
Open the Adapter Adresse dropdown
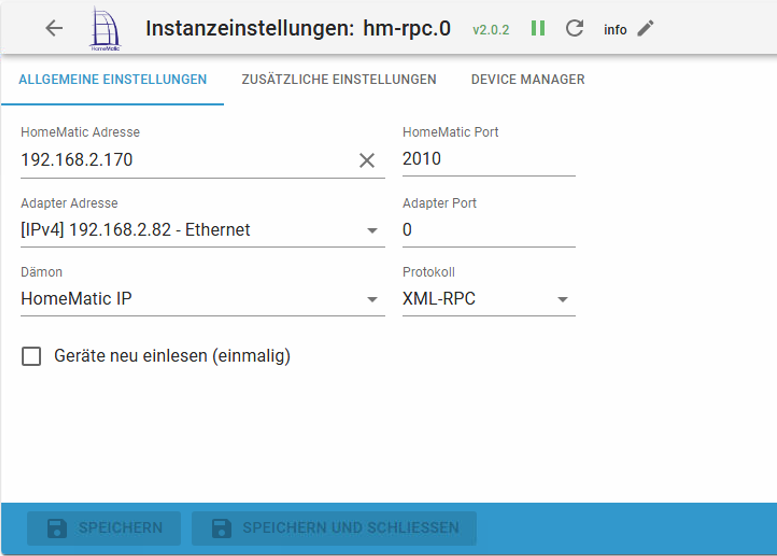tap(203, 230)
